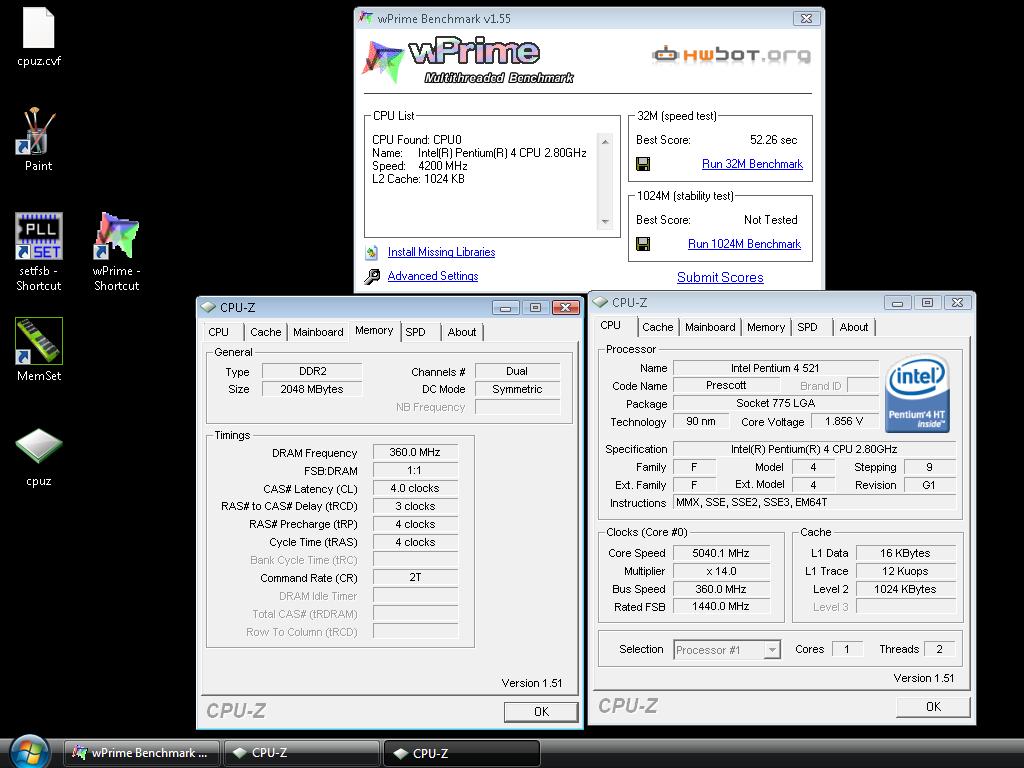The height and width of the screenshot is (768, 1024).
Task: Open Mainboard tab in processor CPU-Z window
Action: click(x=710, y=327)
